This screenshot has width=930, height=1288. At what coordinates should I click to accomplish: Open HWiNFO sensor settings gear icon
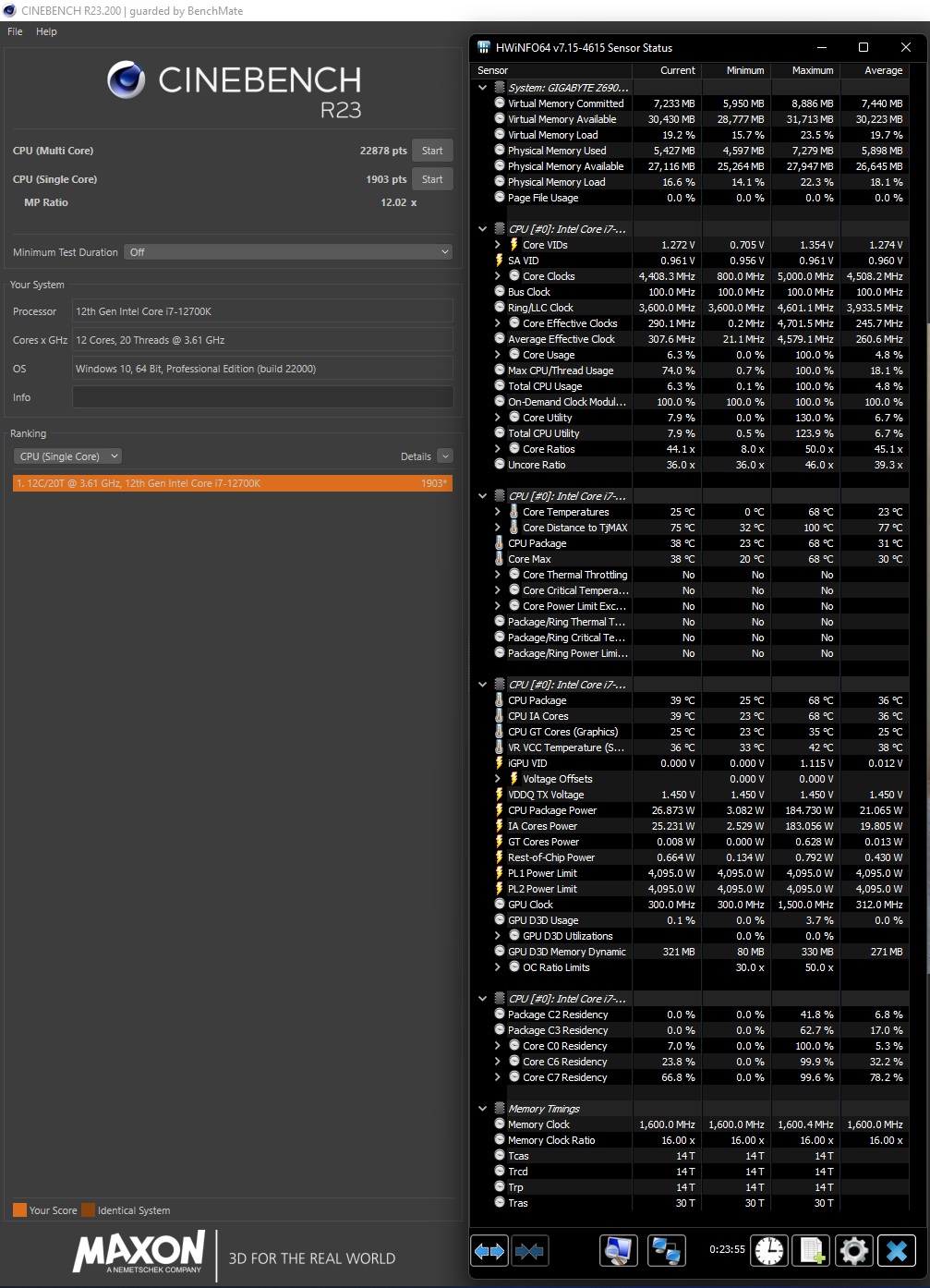[853, 1251]
